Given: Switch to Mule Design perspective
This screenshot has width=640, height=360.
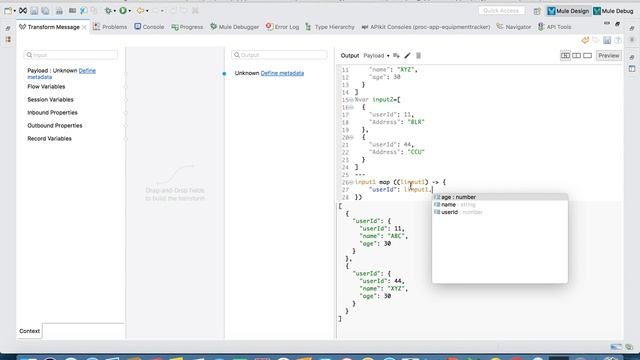Looking at the screenshot, I should tap(568, 11).
